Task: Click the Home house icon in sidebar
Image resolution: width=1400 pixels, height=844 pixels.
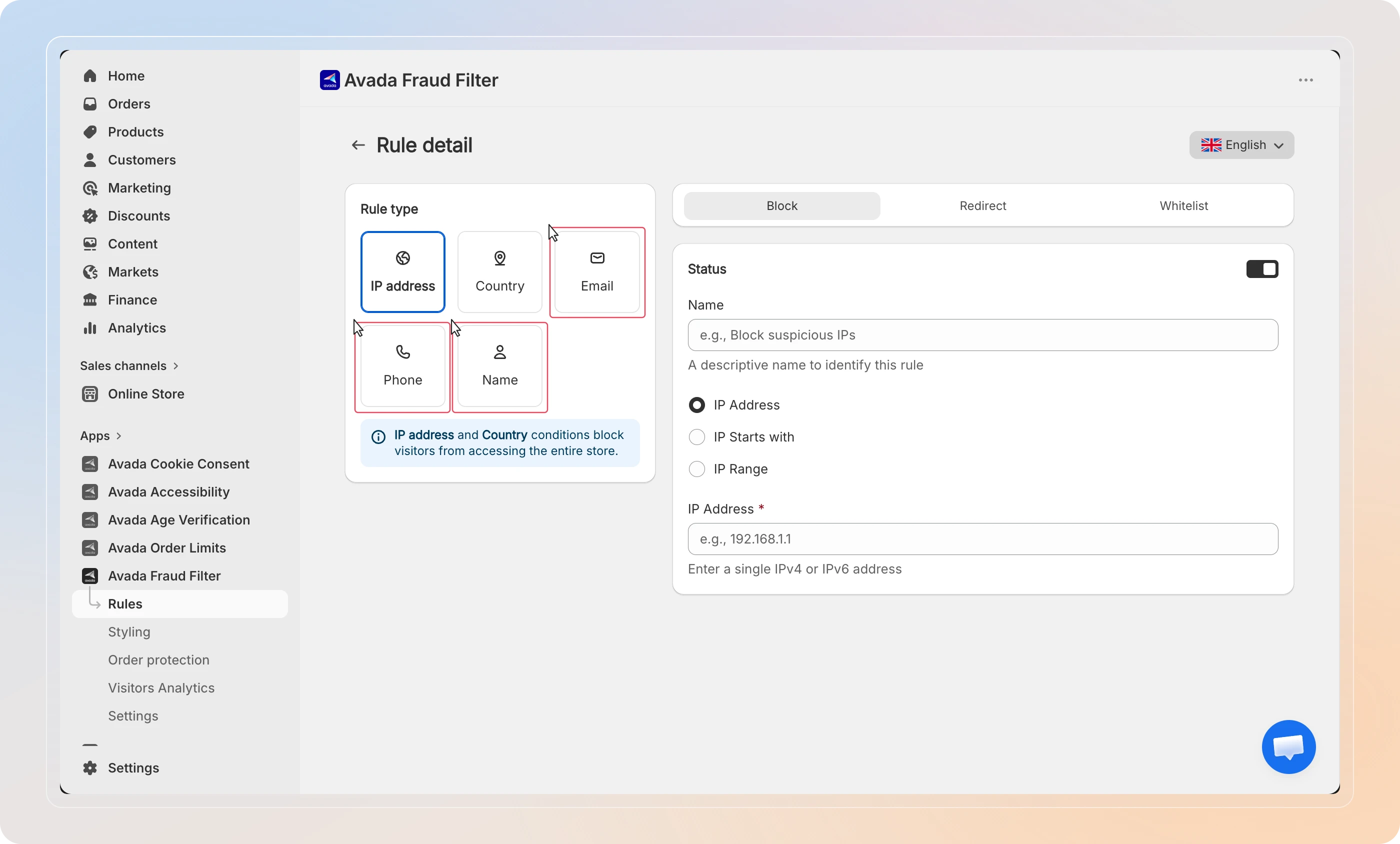Action: coord(90,75)
